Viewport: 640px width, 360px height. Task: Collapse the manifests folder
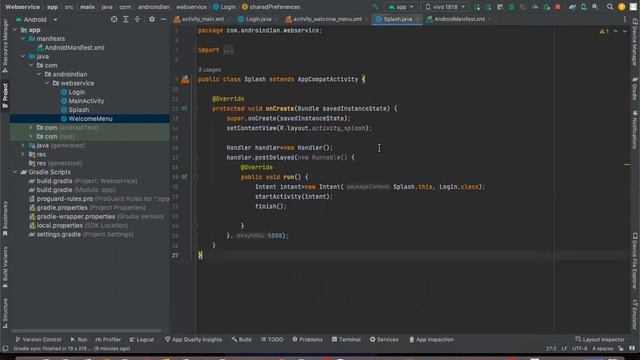click(x=23, y=39)
